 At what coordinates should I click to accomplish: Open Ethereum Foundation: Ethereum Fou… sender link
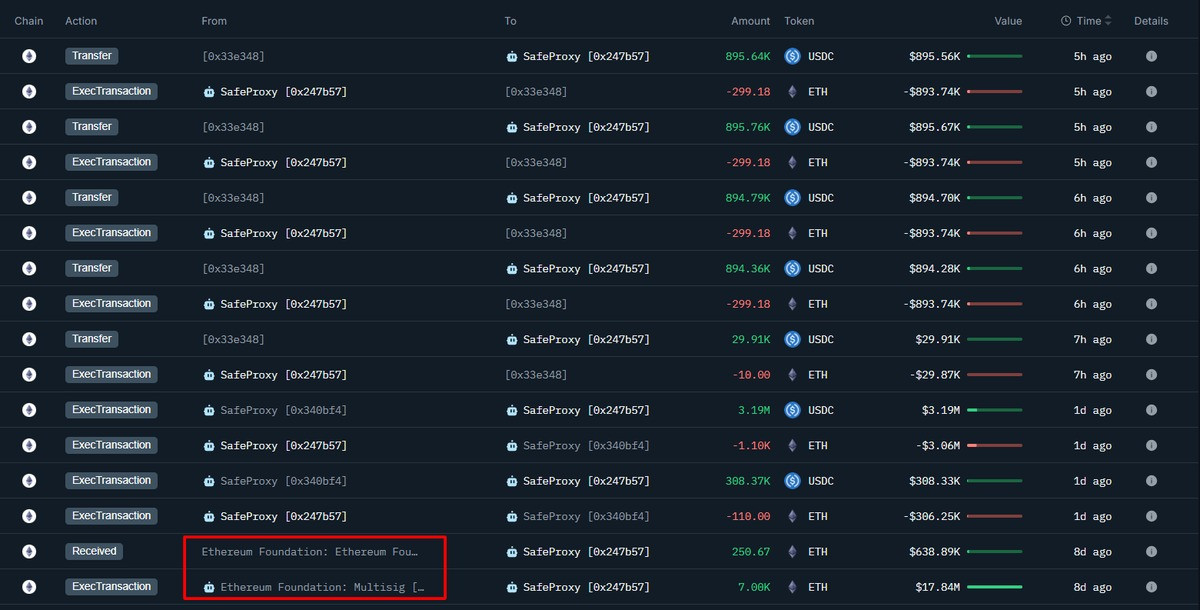pyautogui.click(x=310, y=552)
